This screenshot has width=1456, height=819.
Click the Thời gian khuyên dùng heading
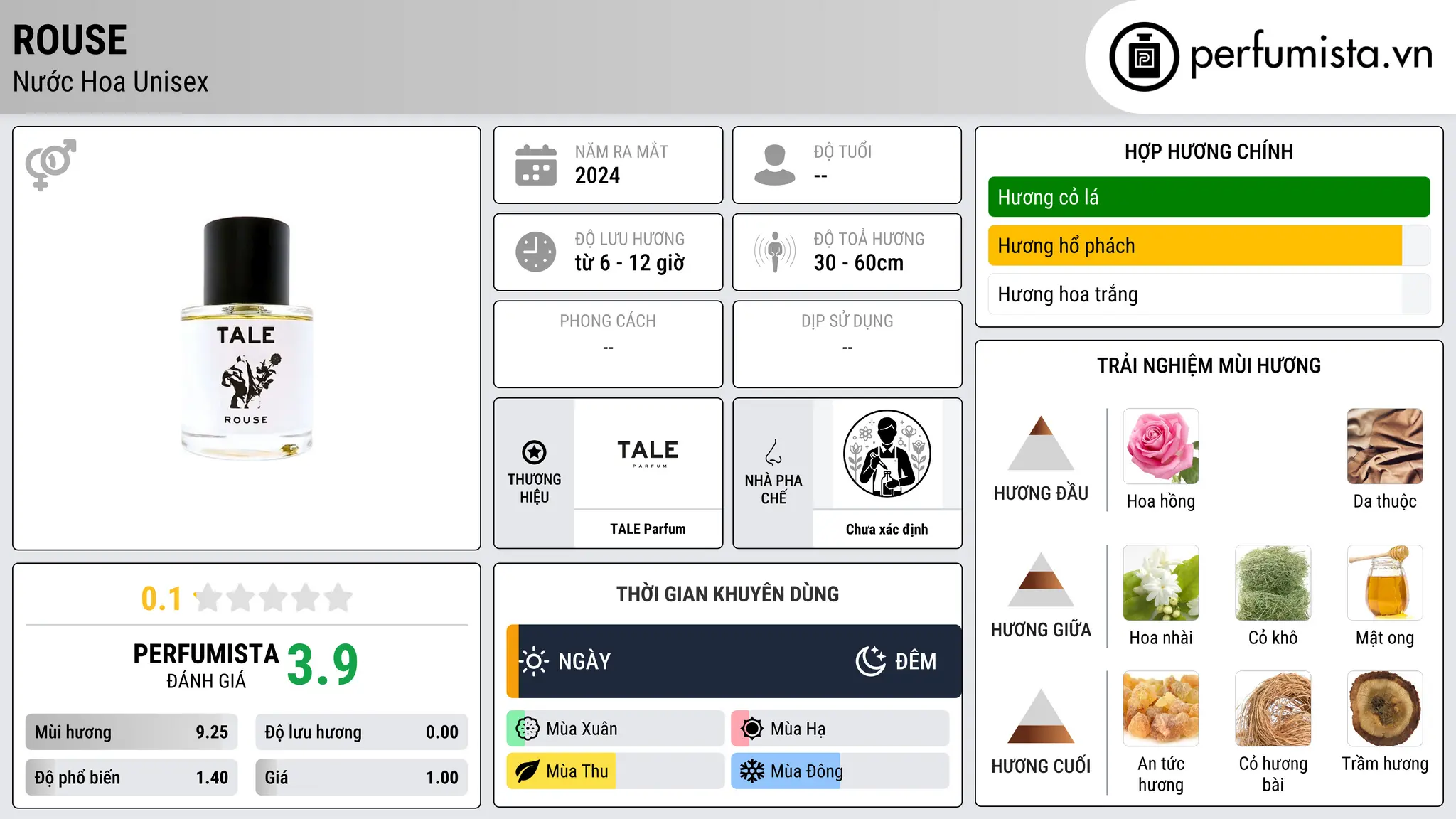tap(728, 594)
